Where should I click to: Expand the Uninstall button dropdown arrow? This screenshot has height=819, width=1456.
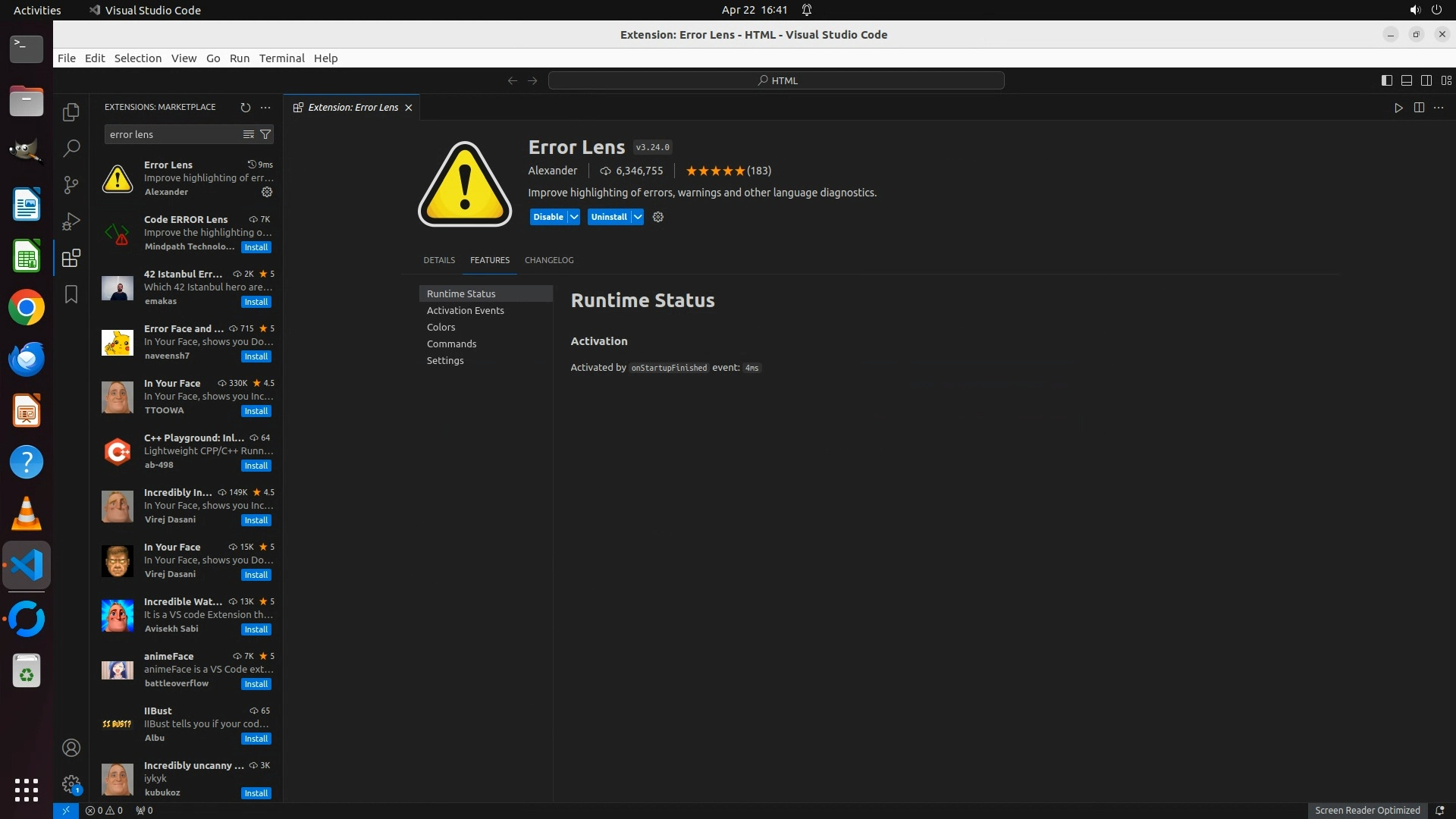point(638,217)
